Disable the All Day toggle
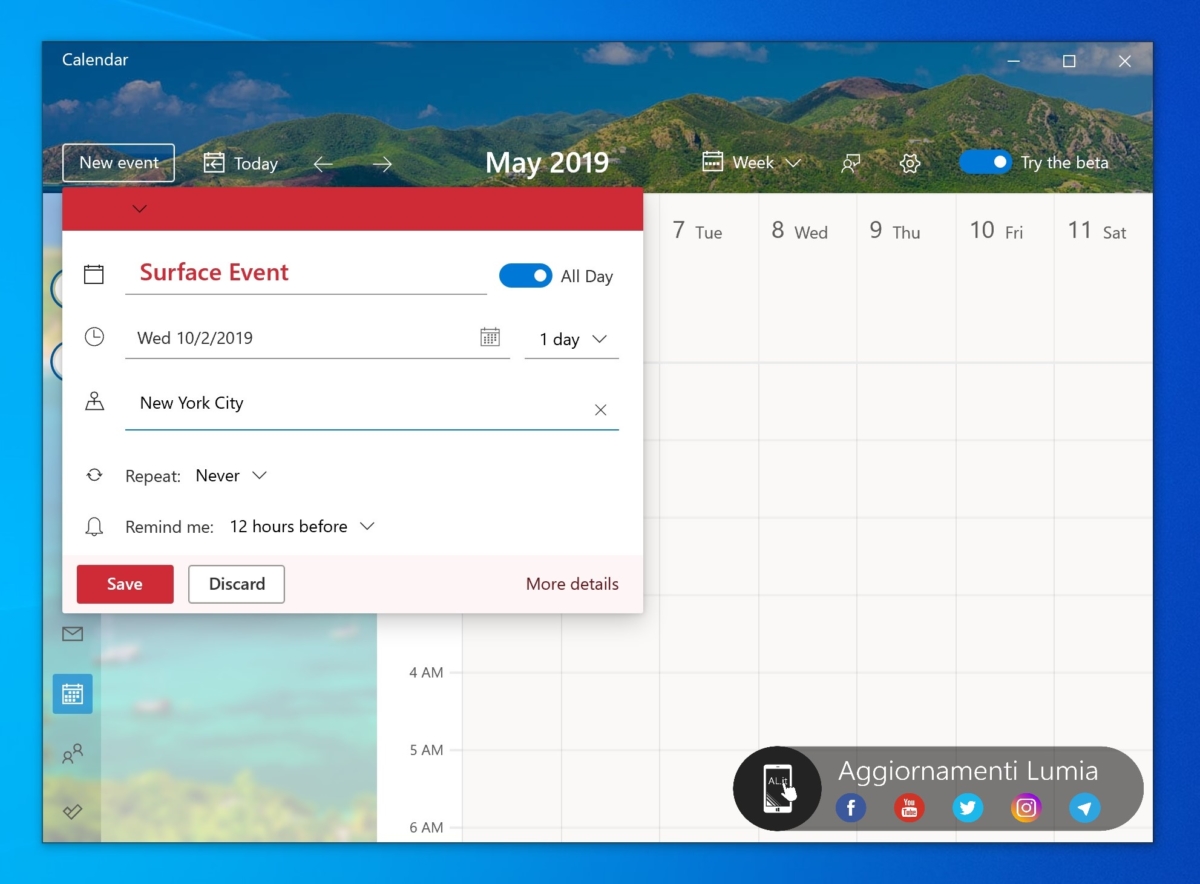This screenshot has height=884, width=1200. pyautogui.click(x=525, y=275)
